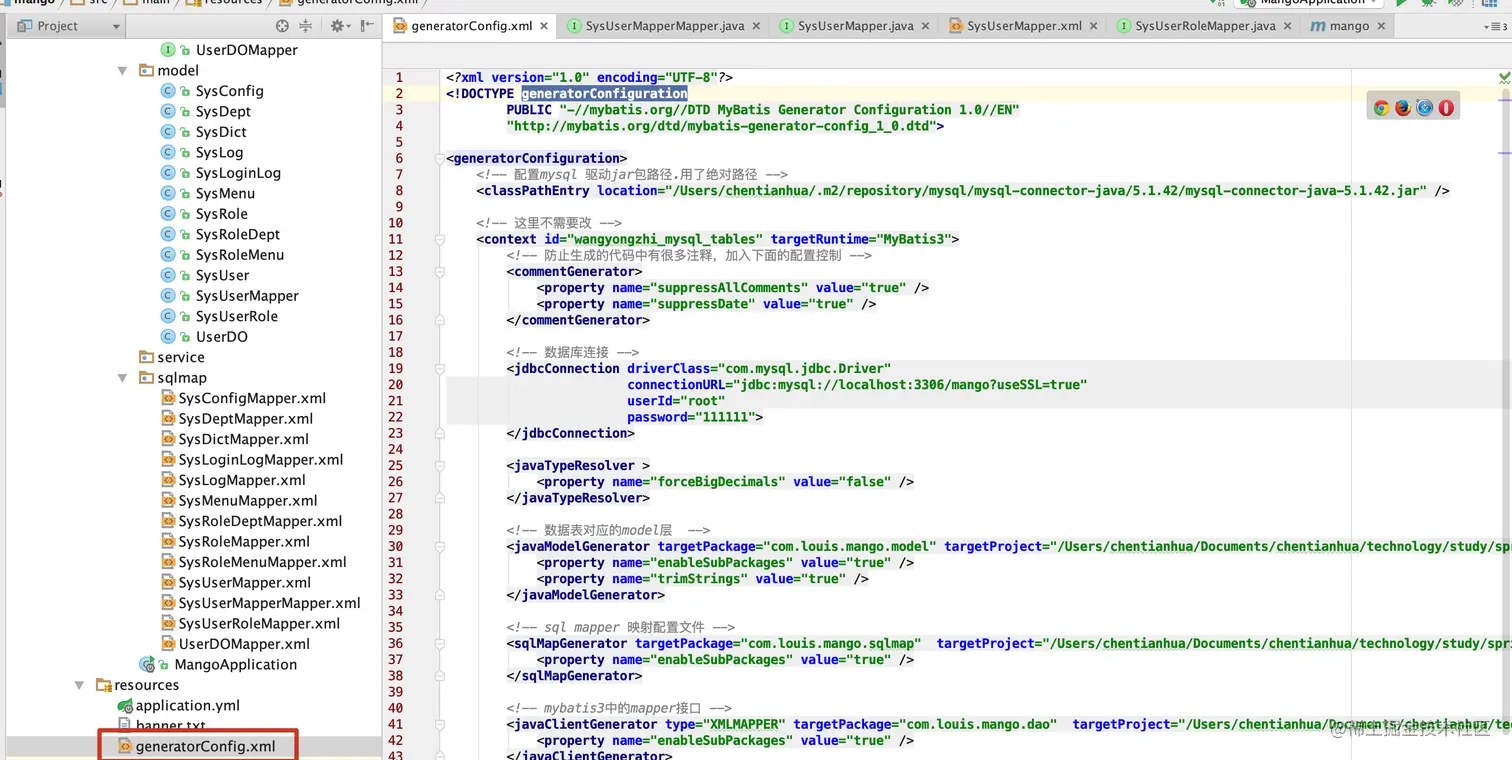Select the SysRoleDept class
The width and height of the screenshot is (1512, 760).
tap(238, 234)
